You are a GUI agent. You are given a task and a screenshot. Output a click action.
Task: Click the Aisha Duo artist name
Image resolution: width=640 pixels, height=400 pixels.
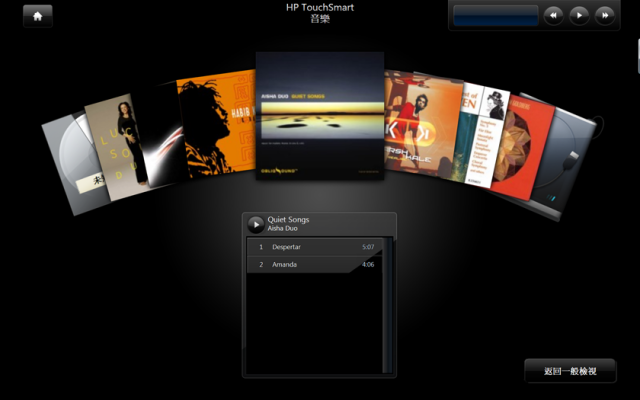[x=282, y=229]
